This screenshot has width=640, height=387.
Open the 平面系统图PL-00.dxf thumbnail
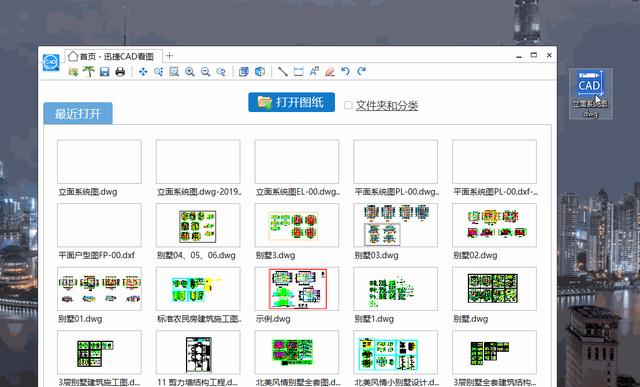coord(494,162)
